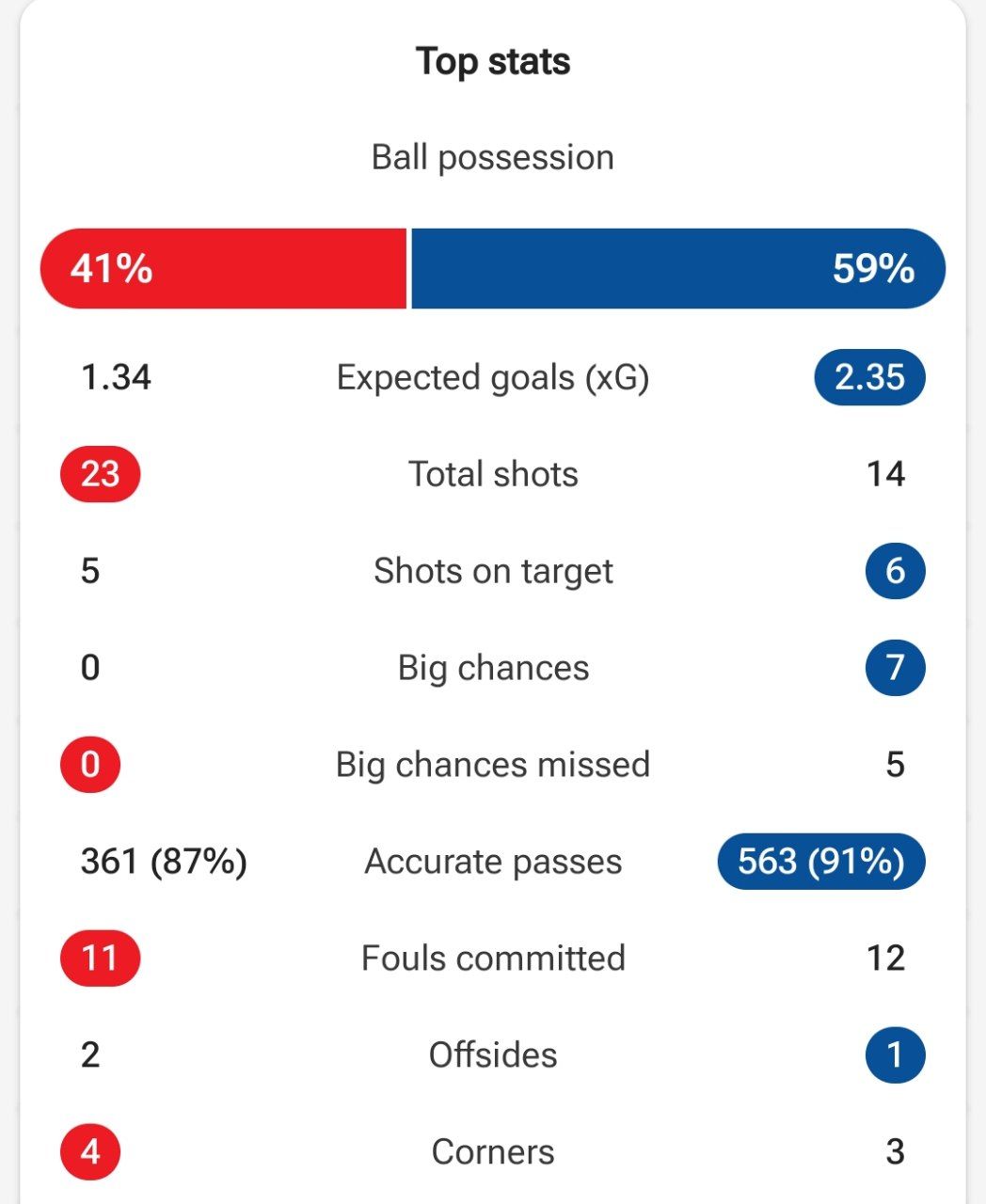This screenshot has height=1204, width=986.
Task: Tap the Top stats heading
Action: (493, 62)
